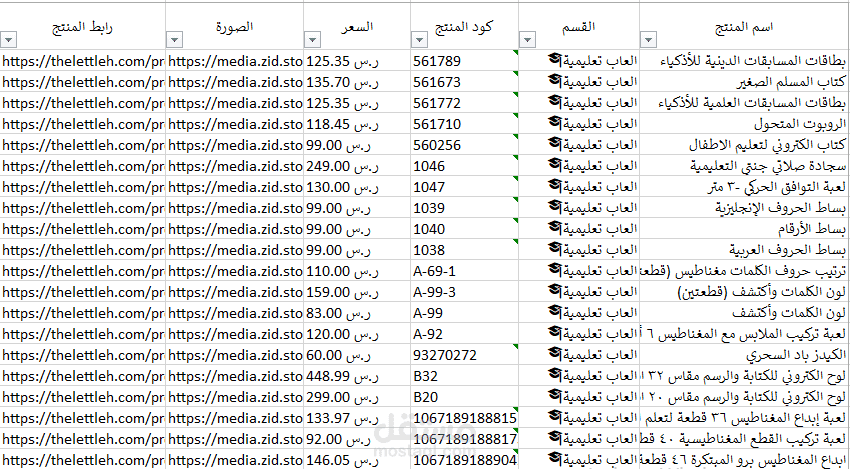
Task: Open the filter dropdown for اسم المنتج column
Action: (x=648, y=40)
